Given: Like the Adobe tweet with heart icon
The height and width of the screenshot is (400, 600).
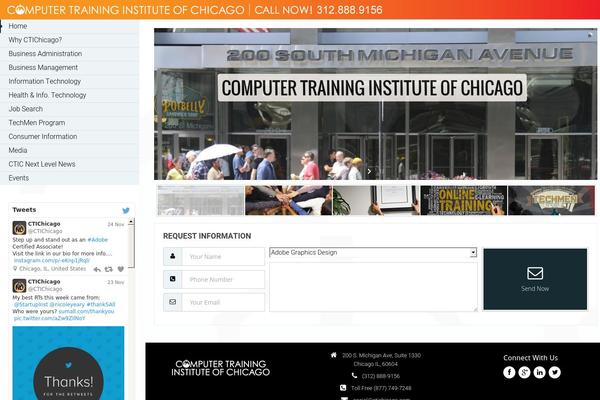Looking at the screenshot, I should pos(121,269).
